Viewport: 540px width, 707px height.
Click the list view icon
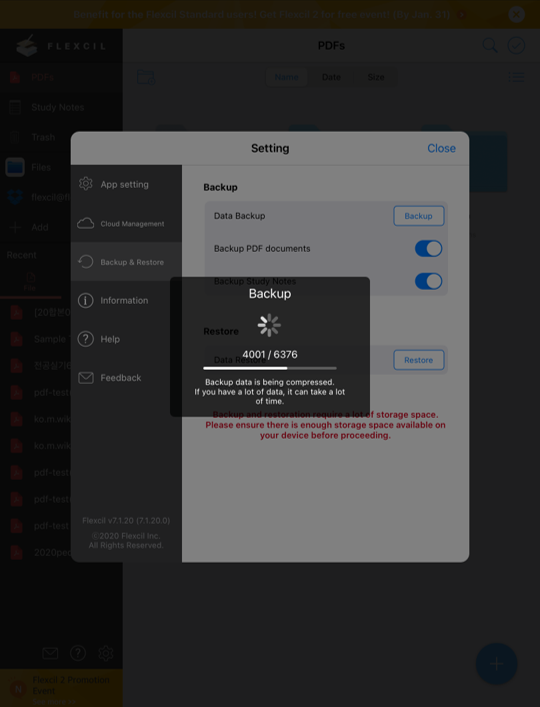(516, 77)
